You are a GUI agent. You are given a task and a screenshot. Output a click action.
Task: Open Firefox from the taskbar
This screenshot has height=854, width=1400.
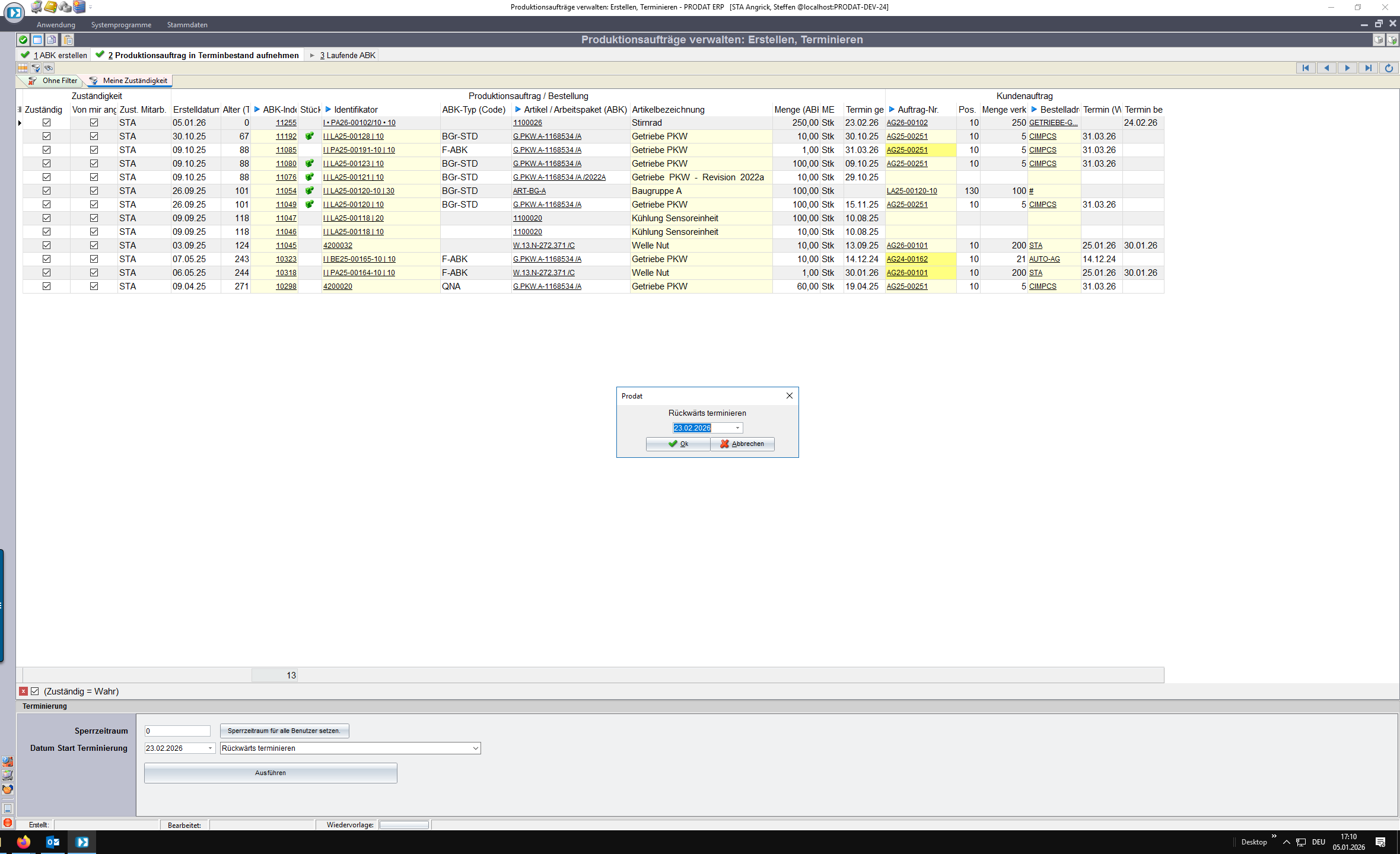click(24, 842)
